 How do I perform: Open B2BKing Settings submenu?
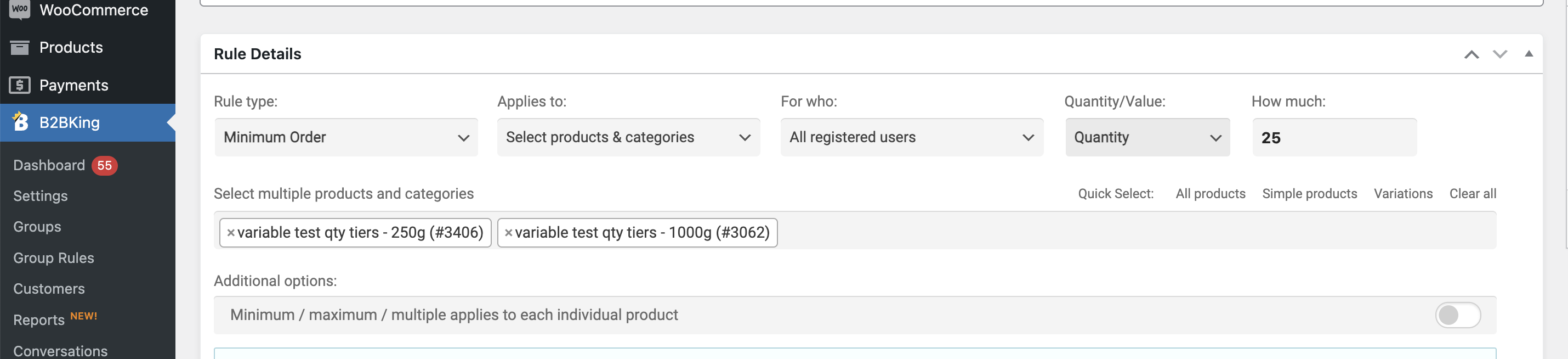point(40,195)
